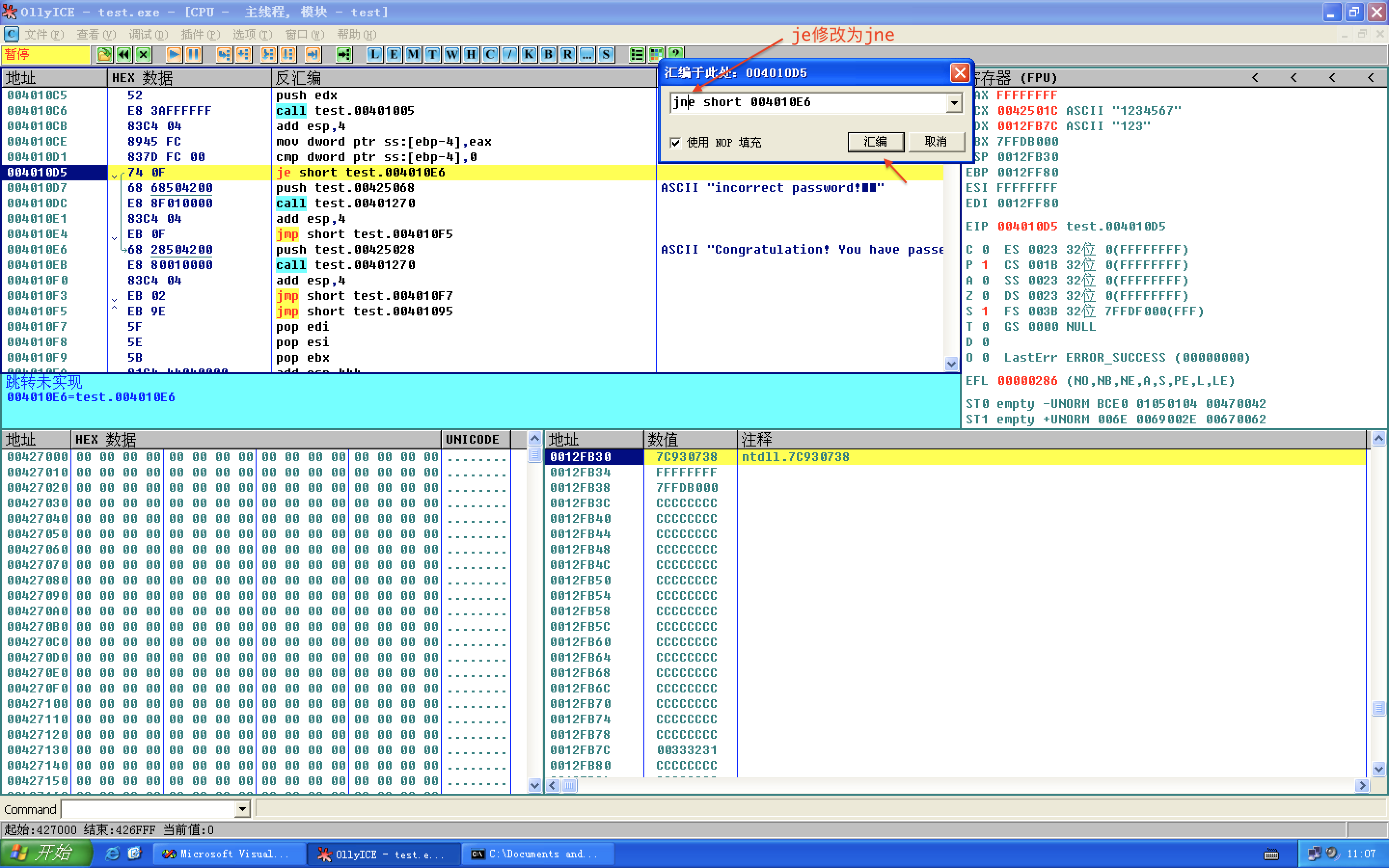
Task: Toggle the Z flag value in registers
Action: click(985, 296)
